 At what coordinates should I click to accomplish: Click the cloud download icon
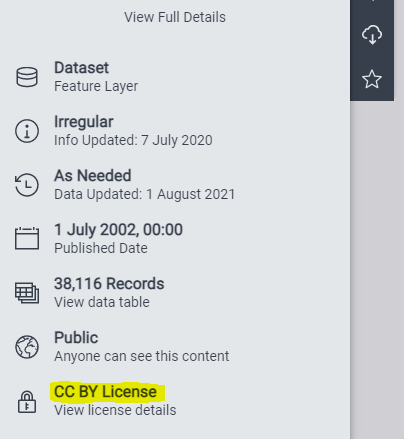pos(372,35)
